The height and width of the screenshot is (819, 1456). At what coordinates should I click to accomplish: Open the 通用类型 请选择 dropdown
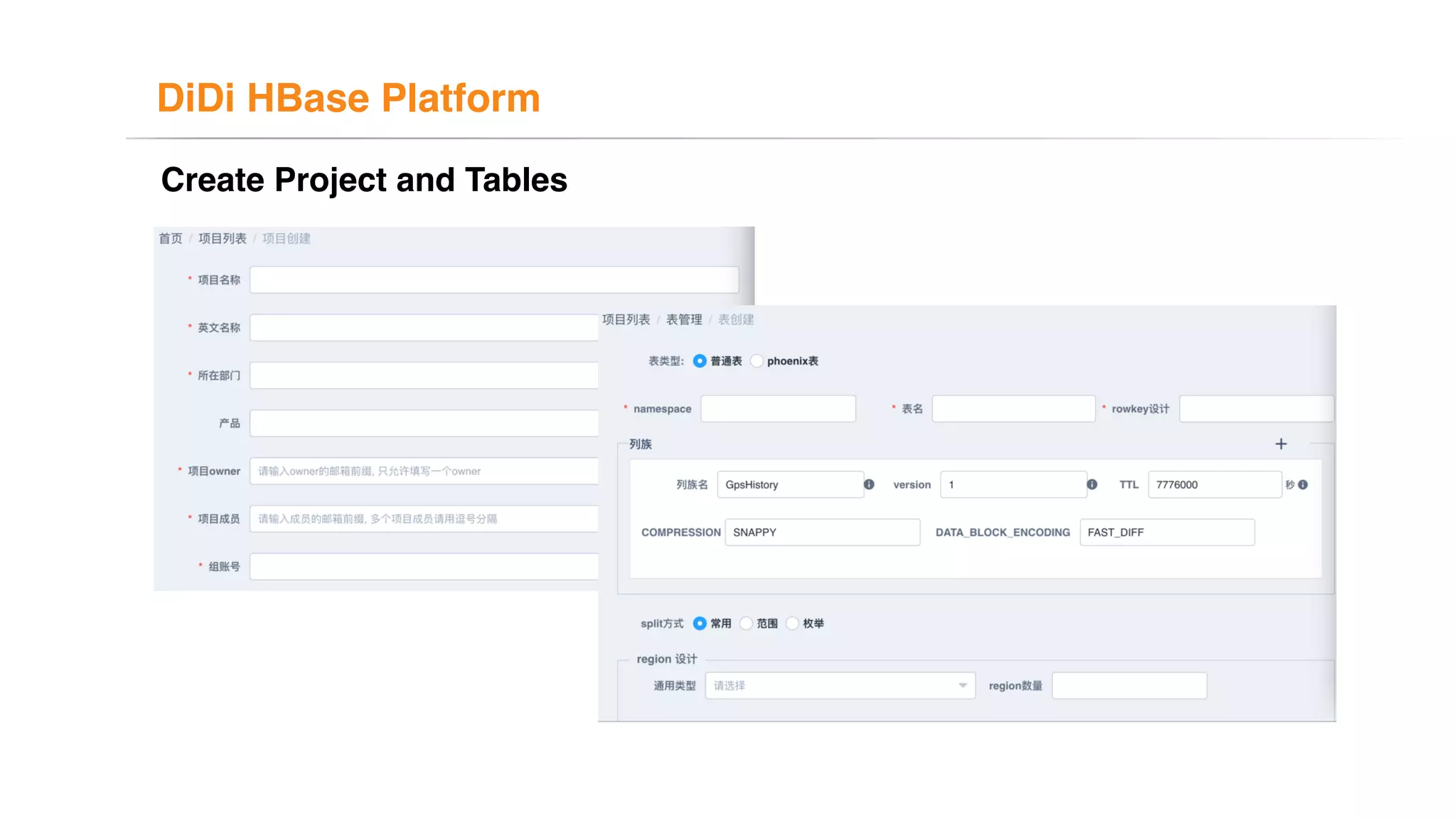840,685
